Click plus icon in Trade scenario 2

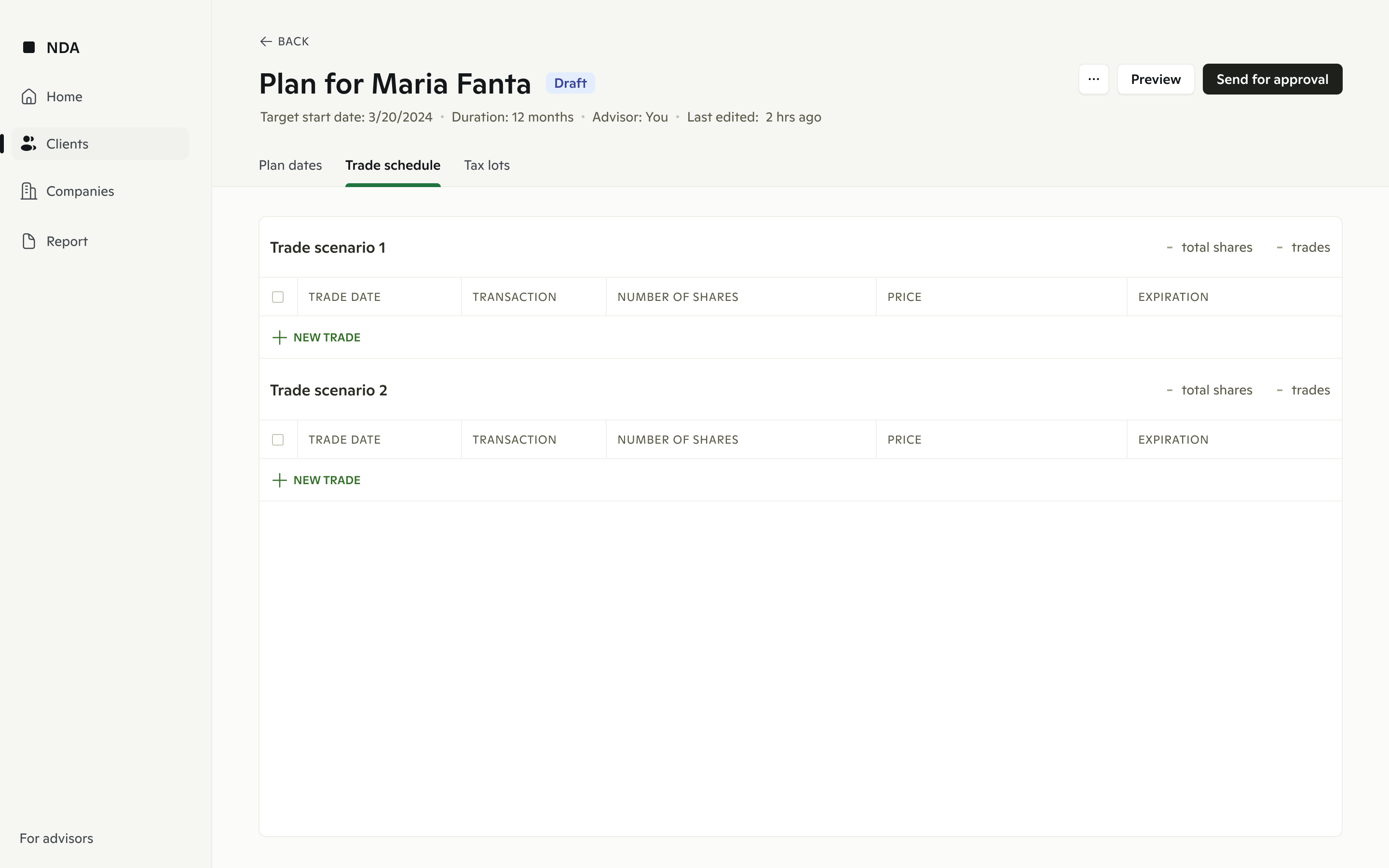click(280, 480)
